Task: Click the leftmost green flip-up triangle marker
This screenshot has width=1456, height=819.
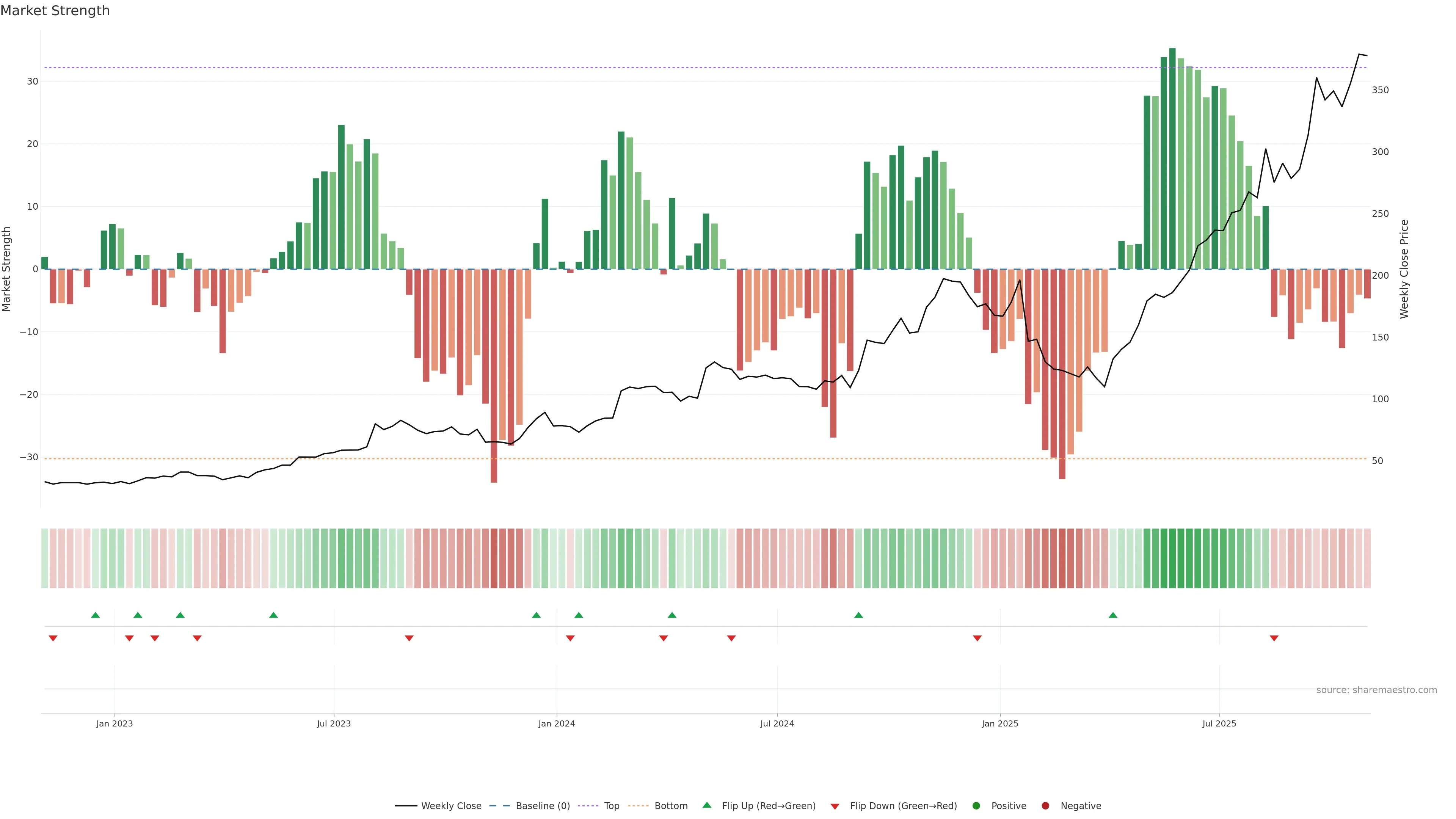Action: [96, 615]
